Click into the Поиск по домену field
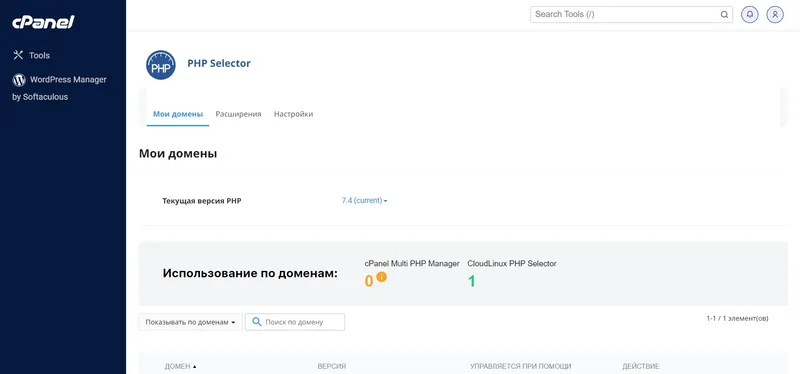800x374 pixels. tap(295, 322)
